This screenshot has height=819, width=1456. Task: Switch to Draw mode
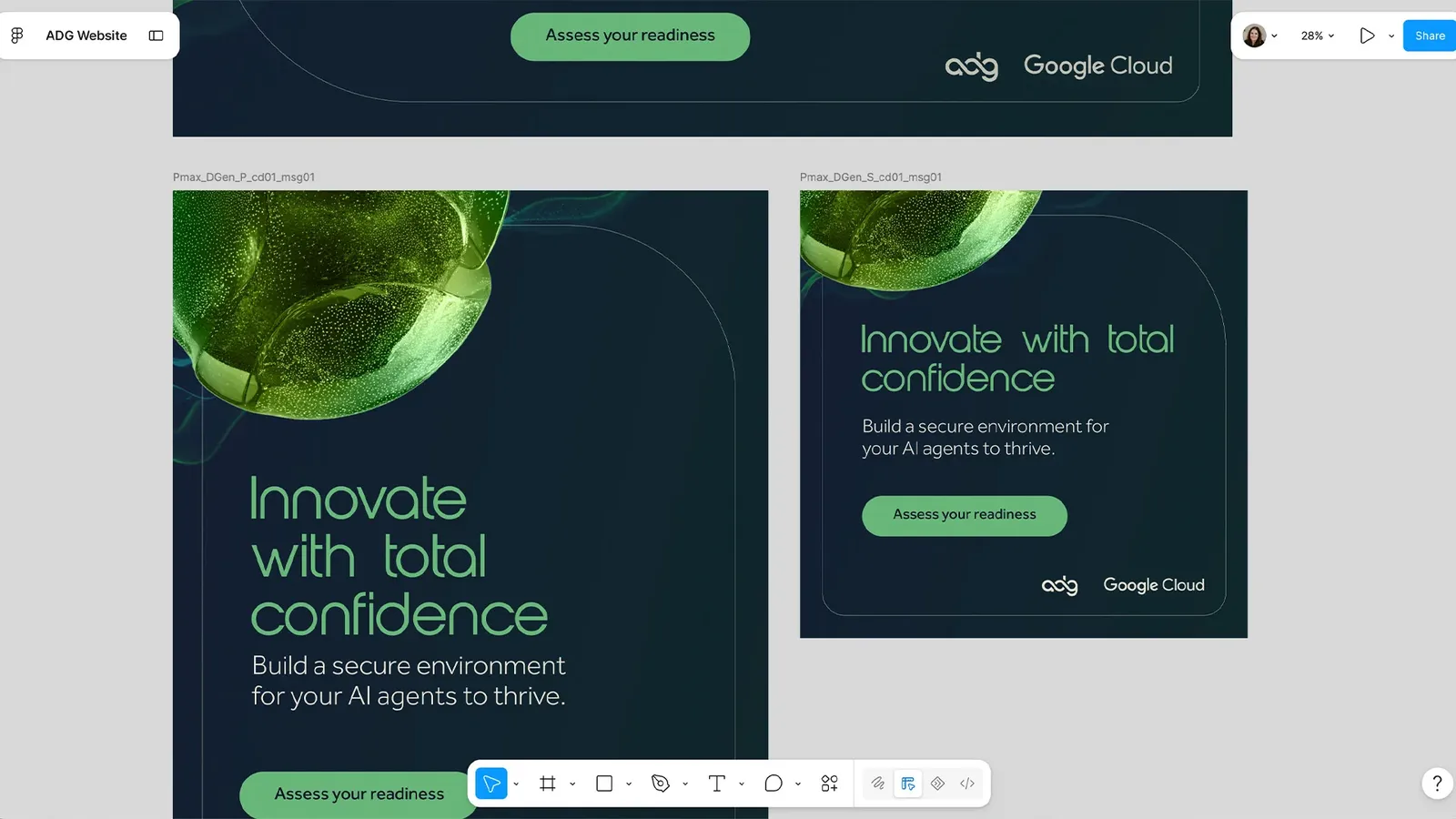(878, 784)
